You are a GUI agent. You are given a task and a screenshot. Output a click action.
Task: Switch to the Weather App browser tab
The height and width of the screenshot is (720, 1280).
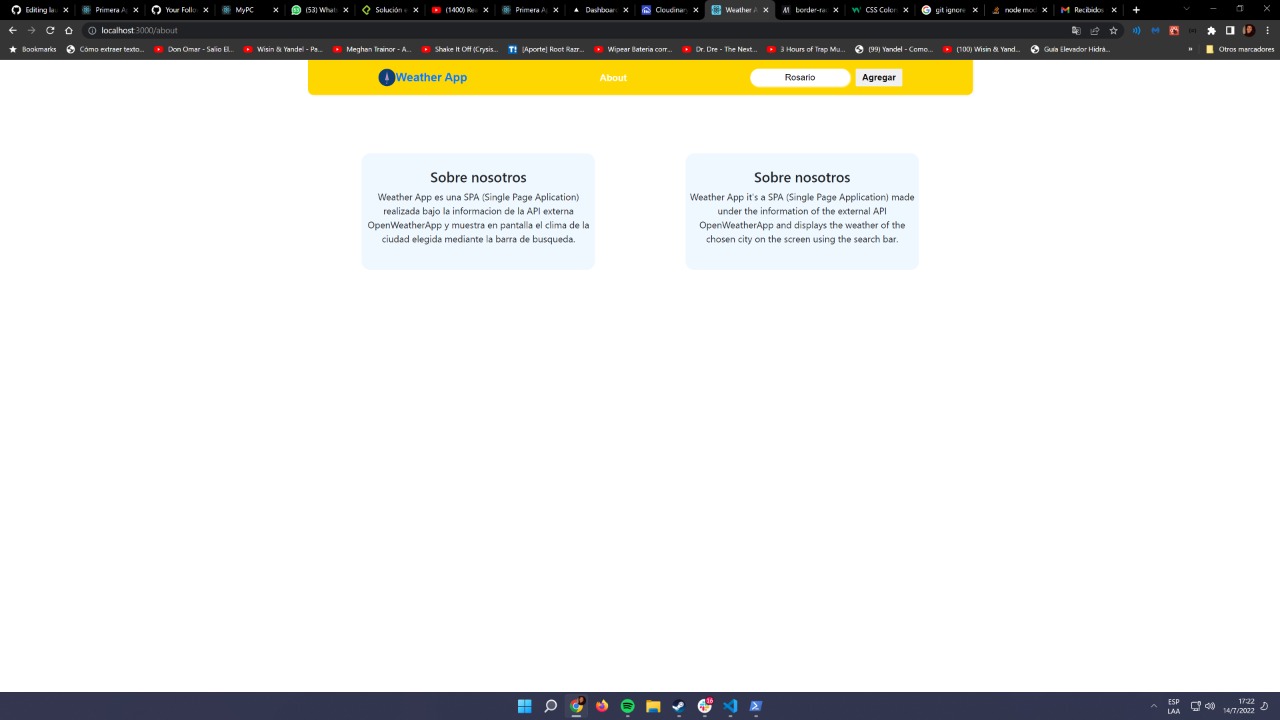(x=738, y=10)
